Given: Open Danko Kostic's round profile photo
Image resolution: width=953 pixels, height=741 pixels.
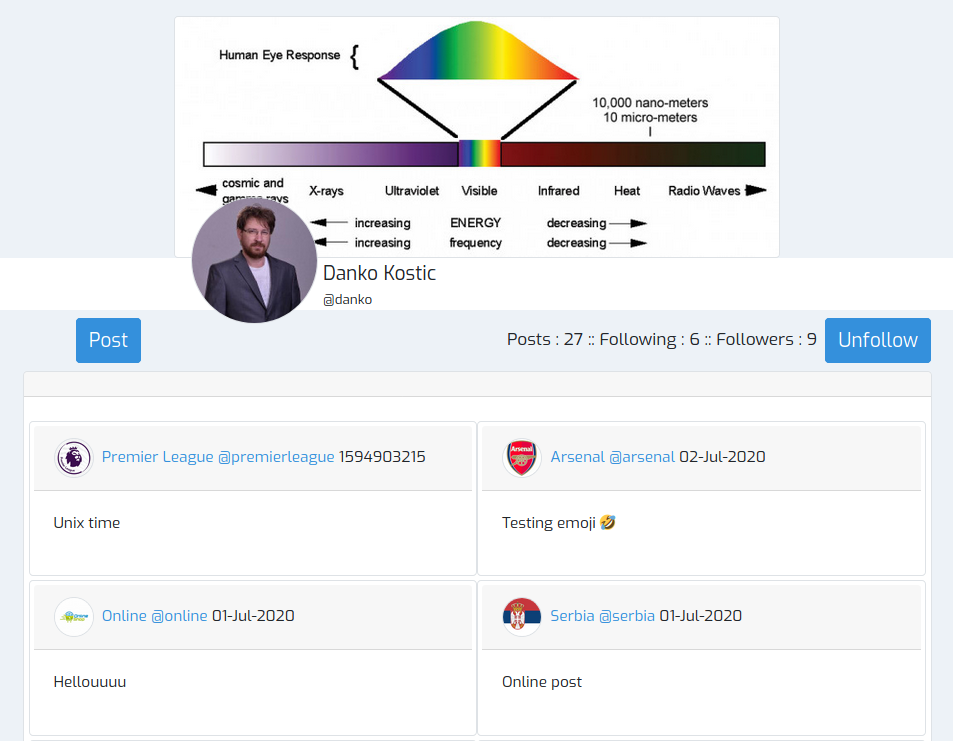Looking at the screenshot, I should [x=254, y=260].
